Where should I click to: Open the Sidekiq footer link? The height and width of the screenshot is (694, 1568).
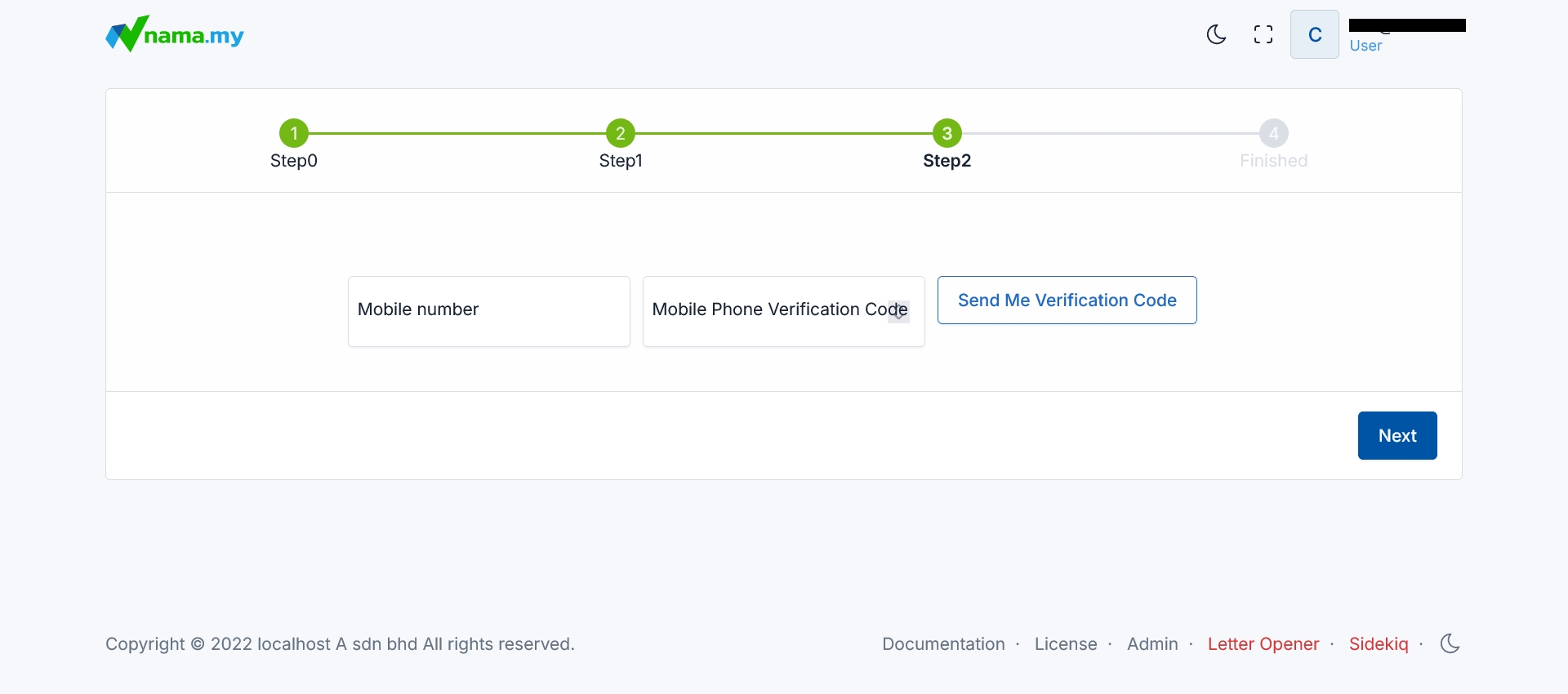point(1379,644)
